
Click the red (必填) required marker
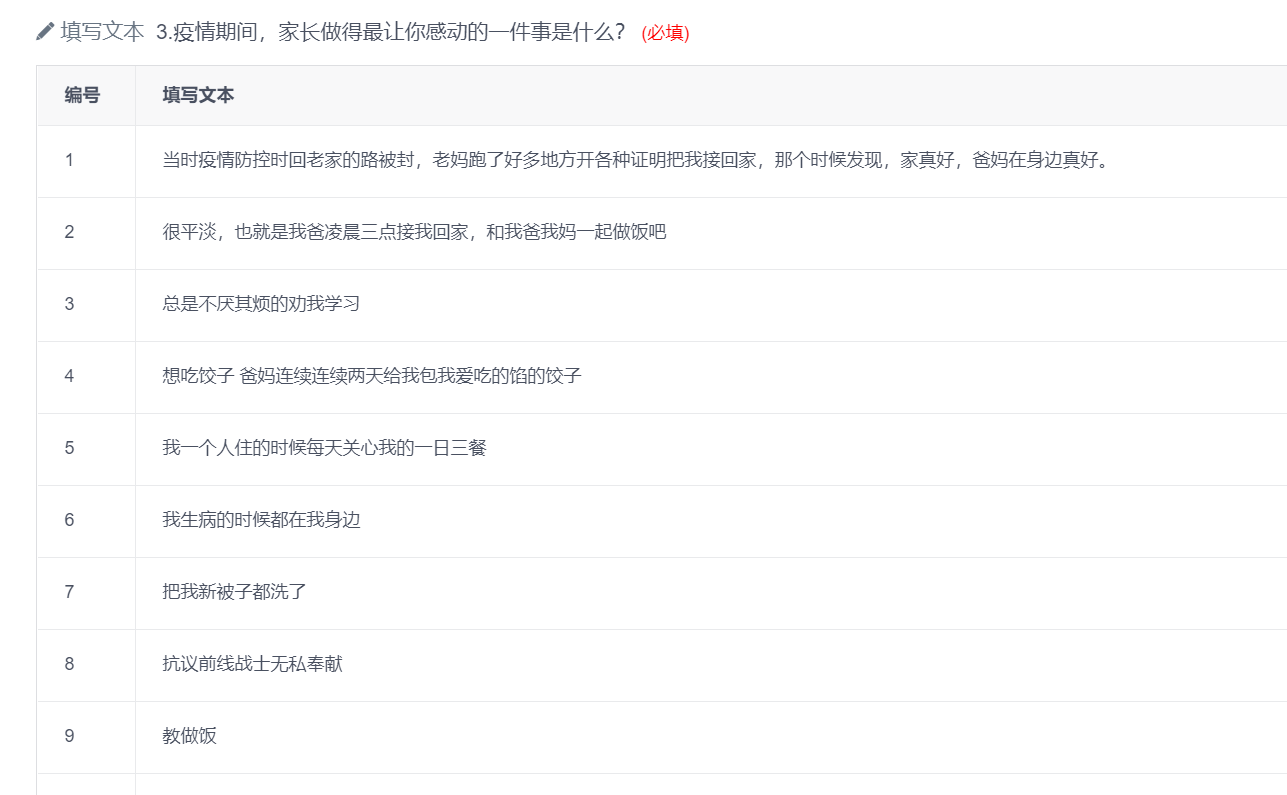[x=665, y=33]
